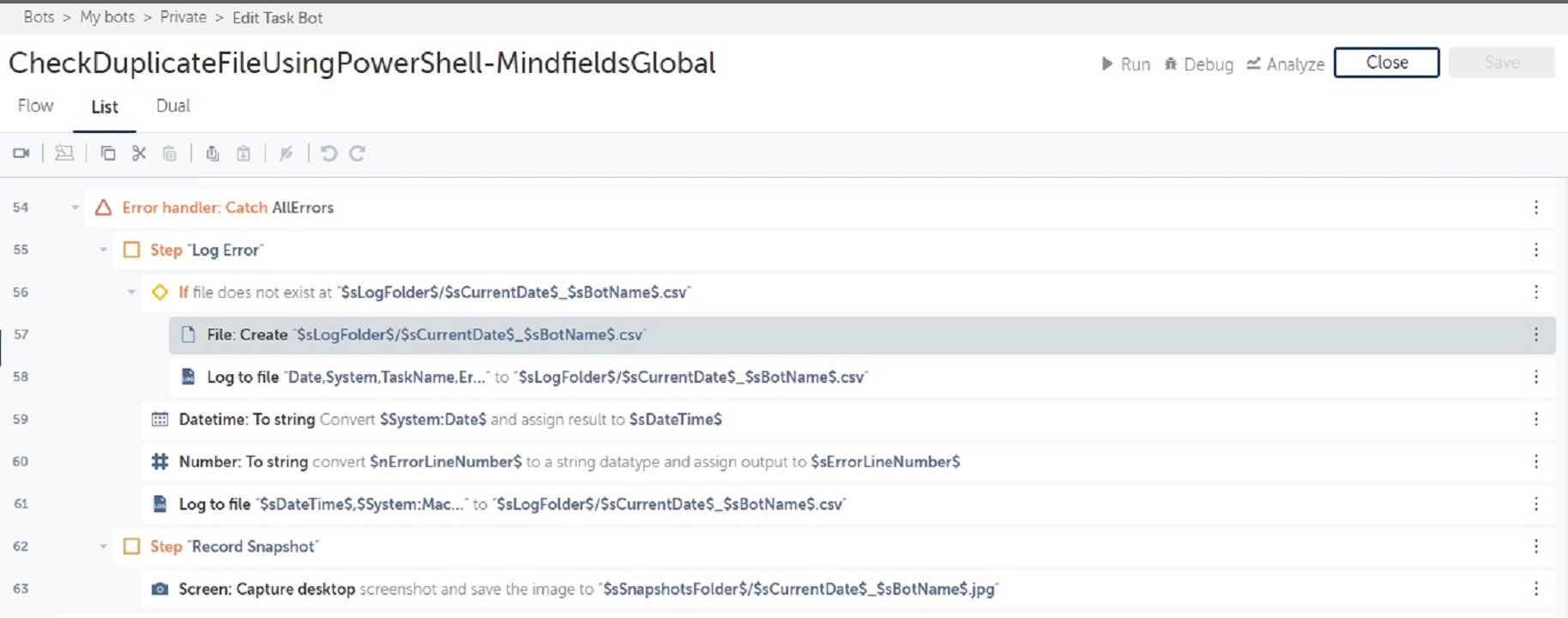This screenshot has width=1568, height=618.
Task: Click the copy action toolbar icon
Action: [x=108, y=154]
